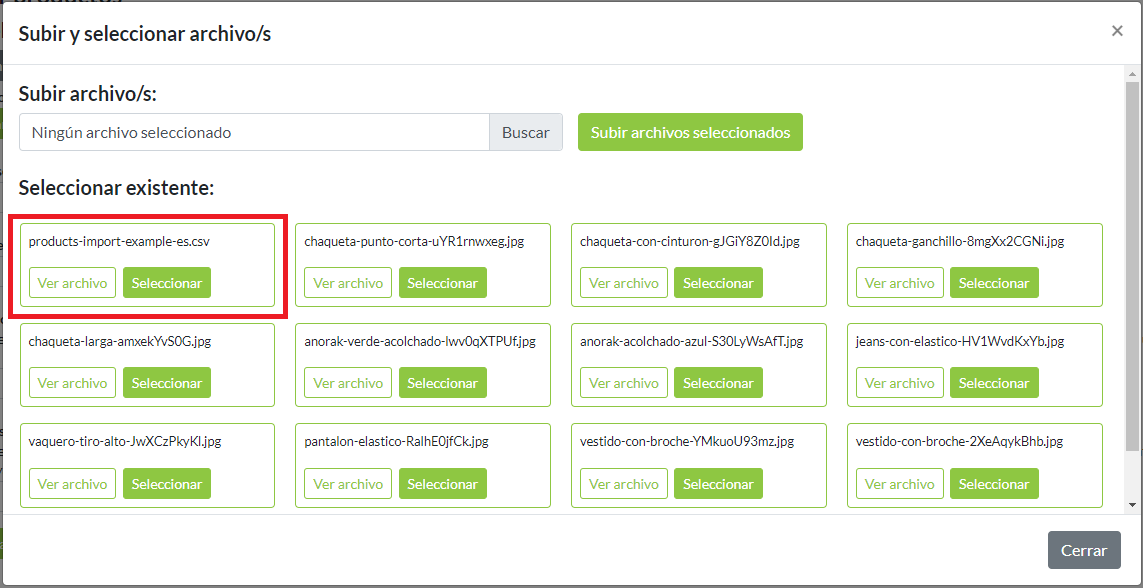
Task: Select jeans-con-elastico-HV1WvdKxYb.jpg
Action: point(994,382)
